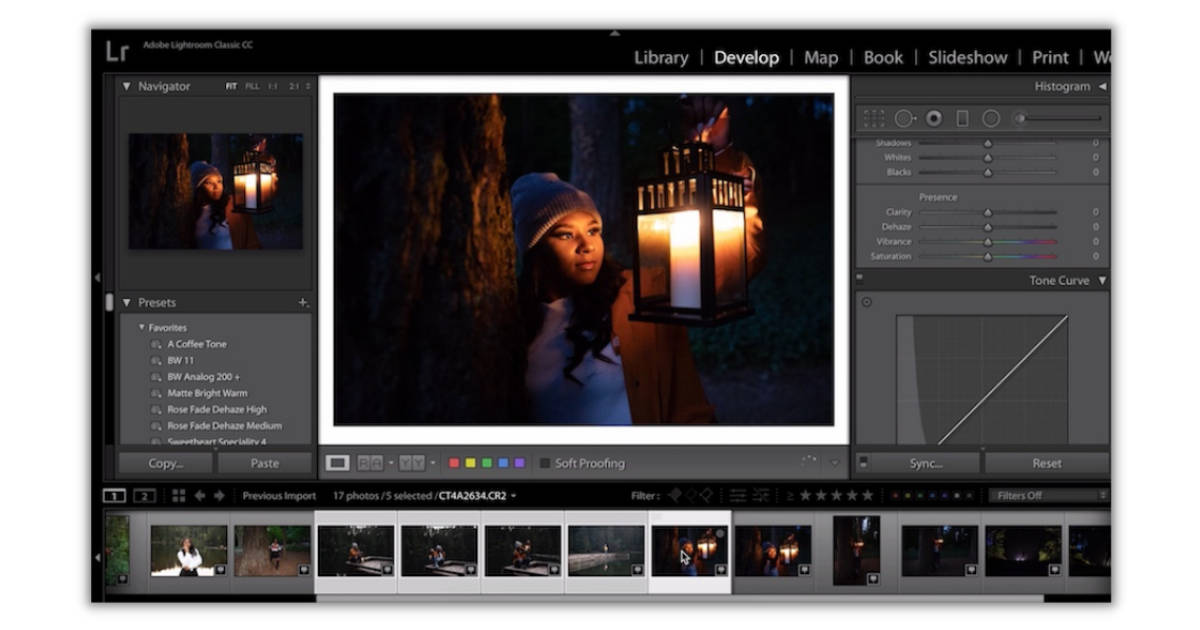This screenshot has height=630, width=1200.
Task: Select the Radial Filter tool
Action: pos(991,119)
